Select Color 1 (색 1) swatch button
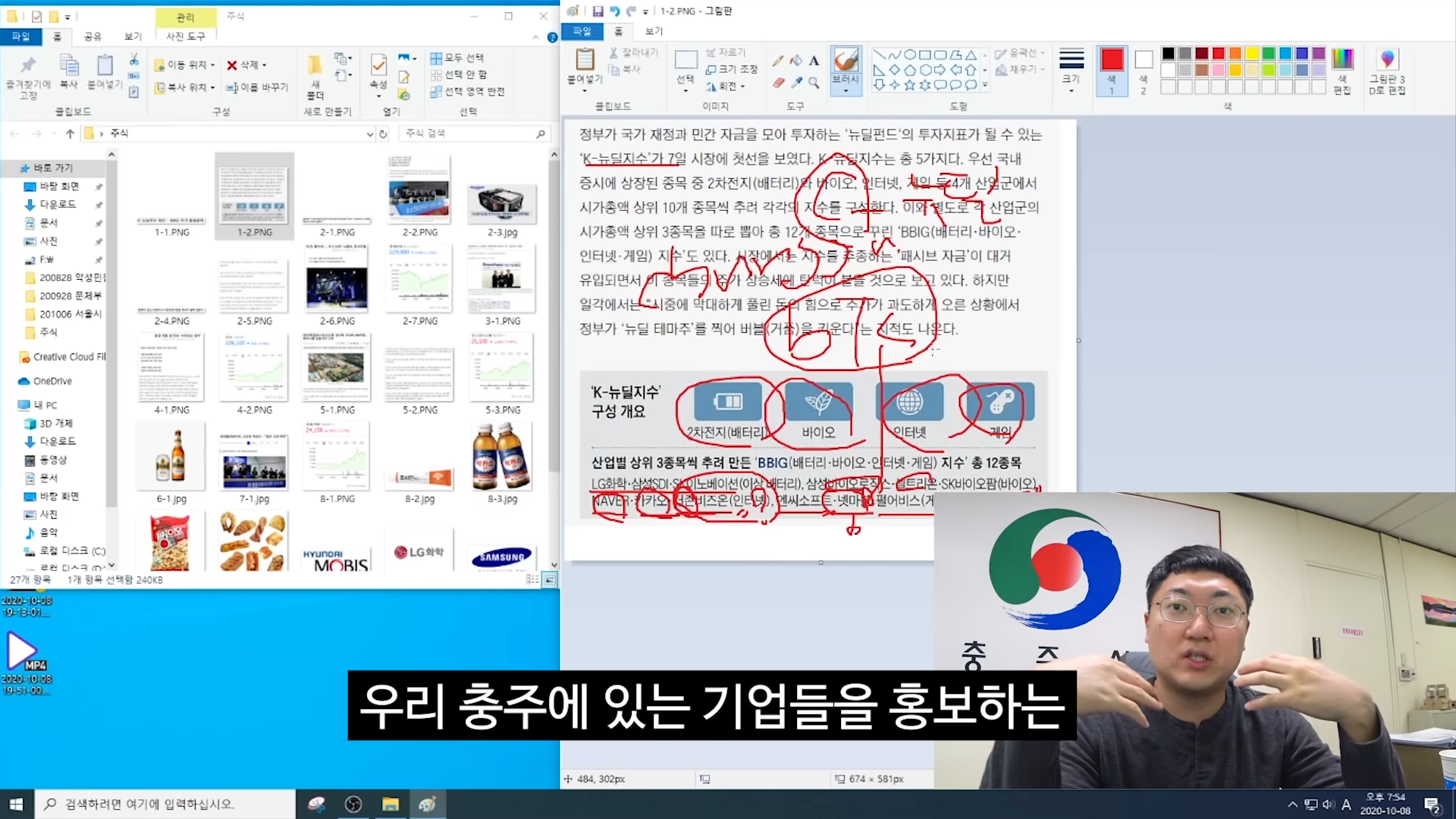Screen dimensions: 1456x819 point(1112,71)
